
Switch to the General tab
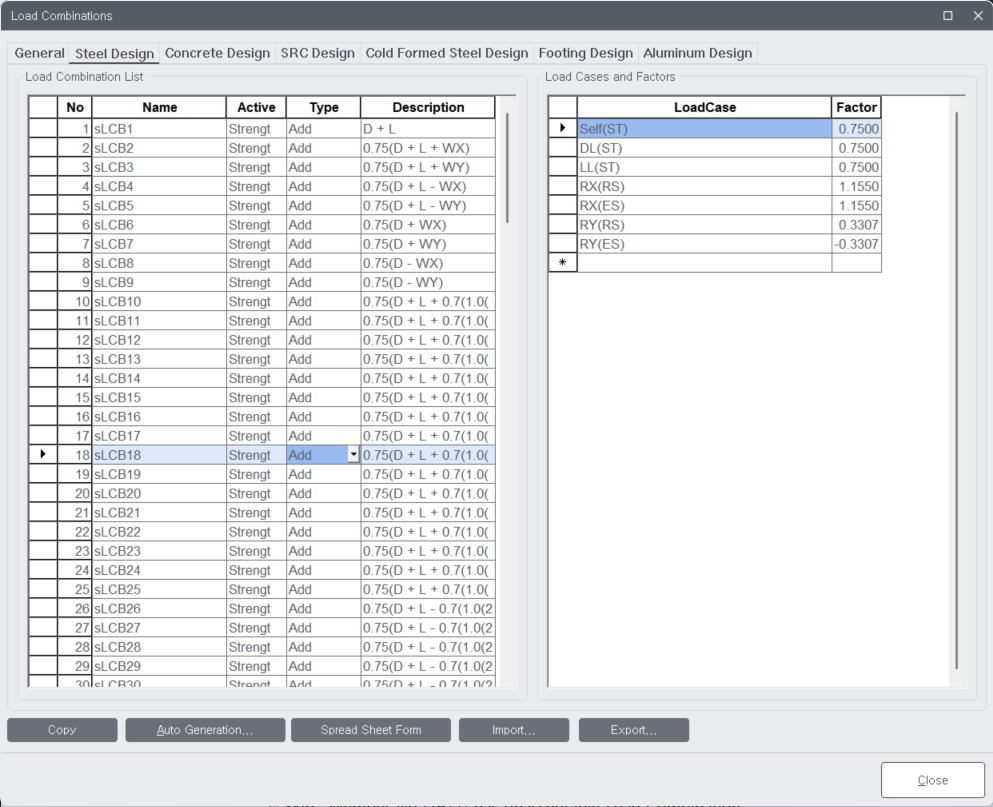(40, 53)
